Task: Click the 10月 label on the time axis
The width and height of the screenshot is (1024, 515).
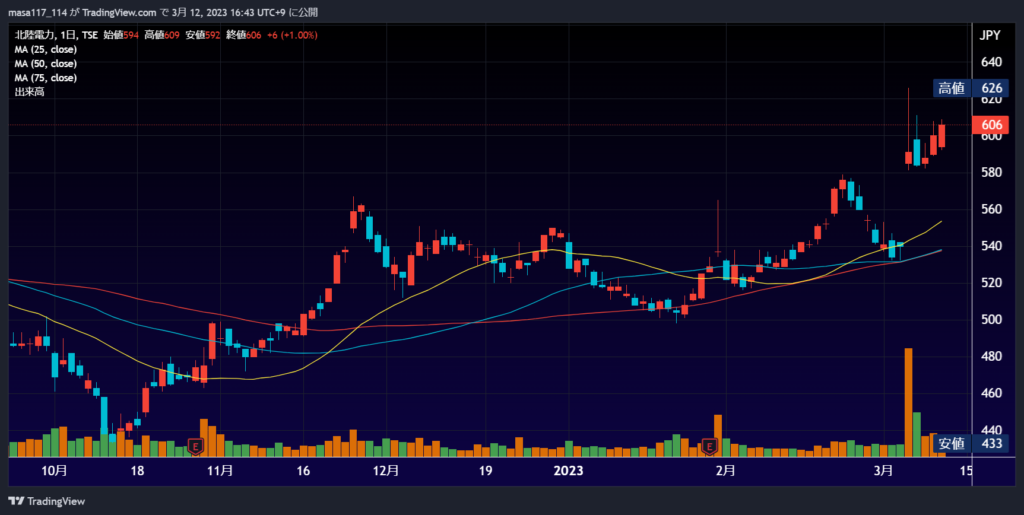Action: click(55, 470)
